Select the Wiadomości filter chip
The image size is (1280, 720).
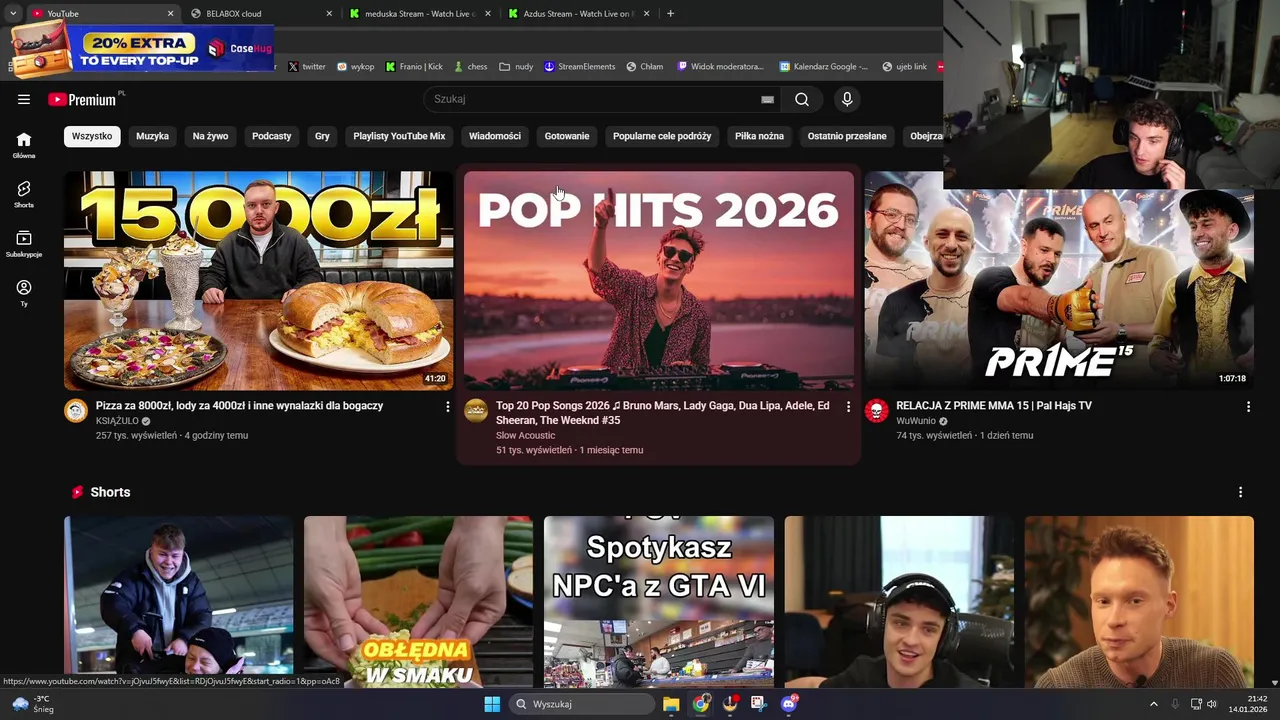494,136
